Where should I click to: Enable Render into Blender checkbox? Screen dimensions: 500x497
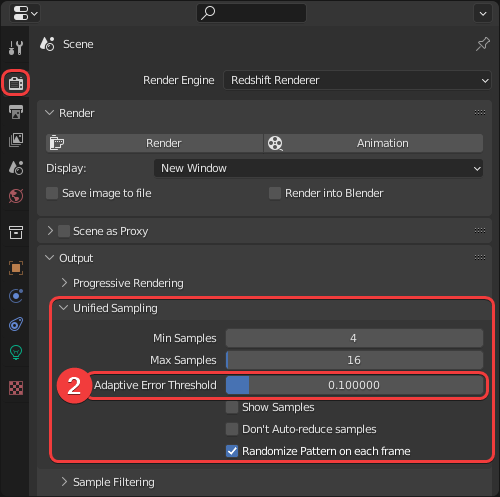(275, 193)
